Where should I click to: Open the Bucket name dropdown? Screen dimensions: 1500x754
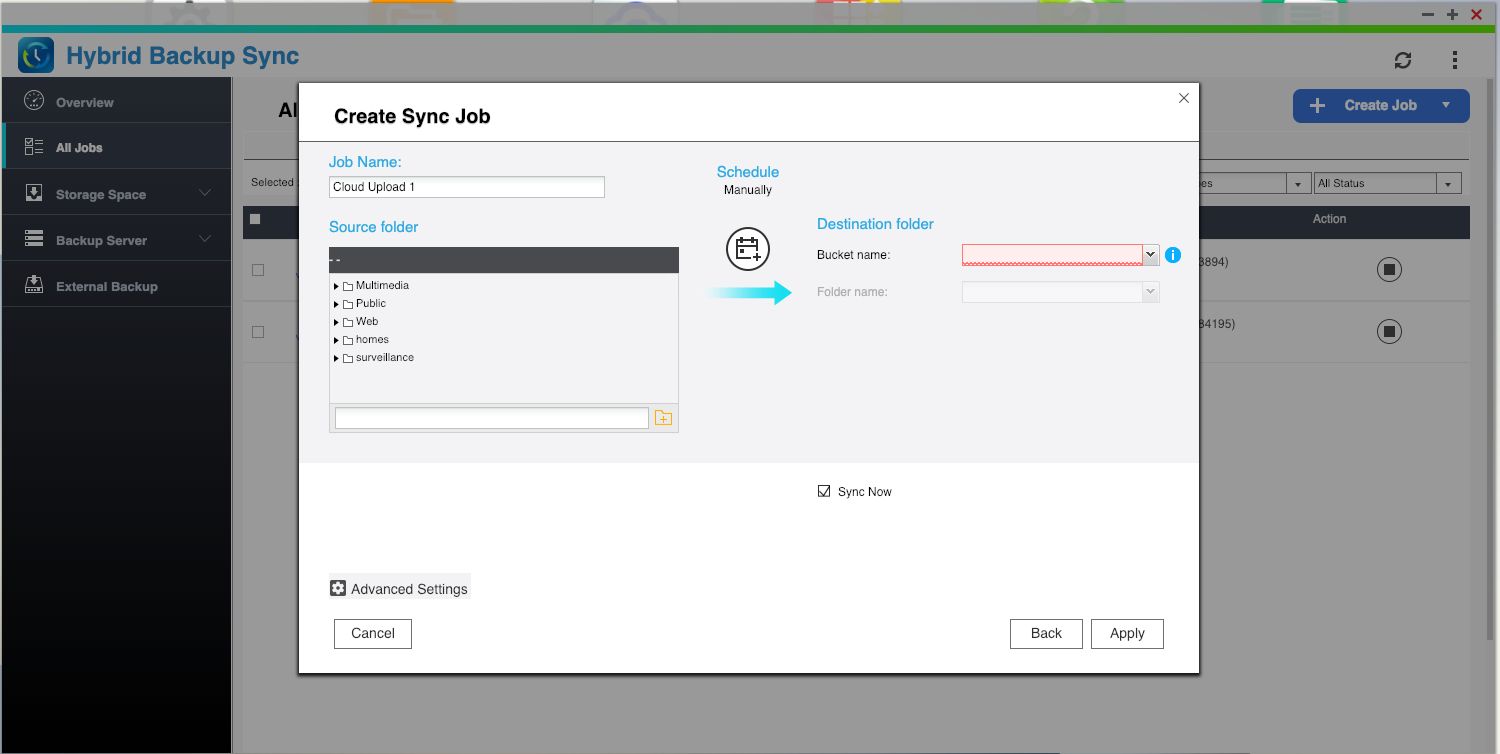click(1150, 255)
